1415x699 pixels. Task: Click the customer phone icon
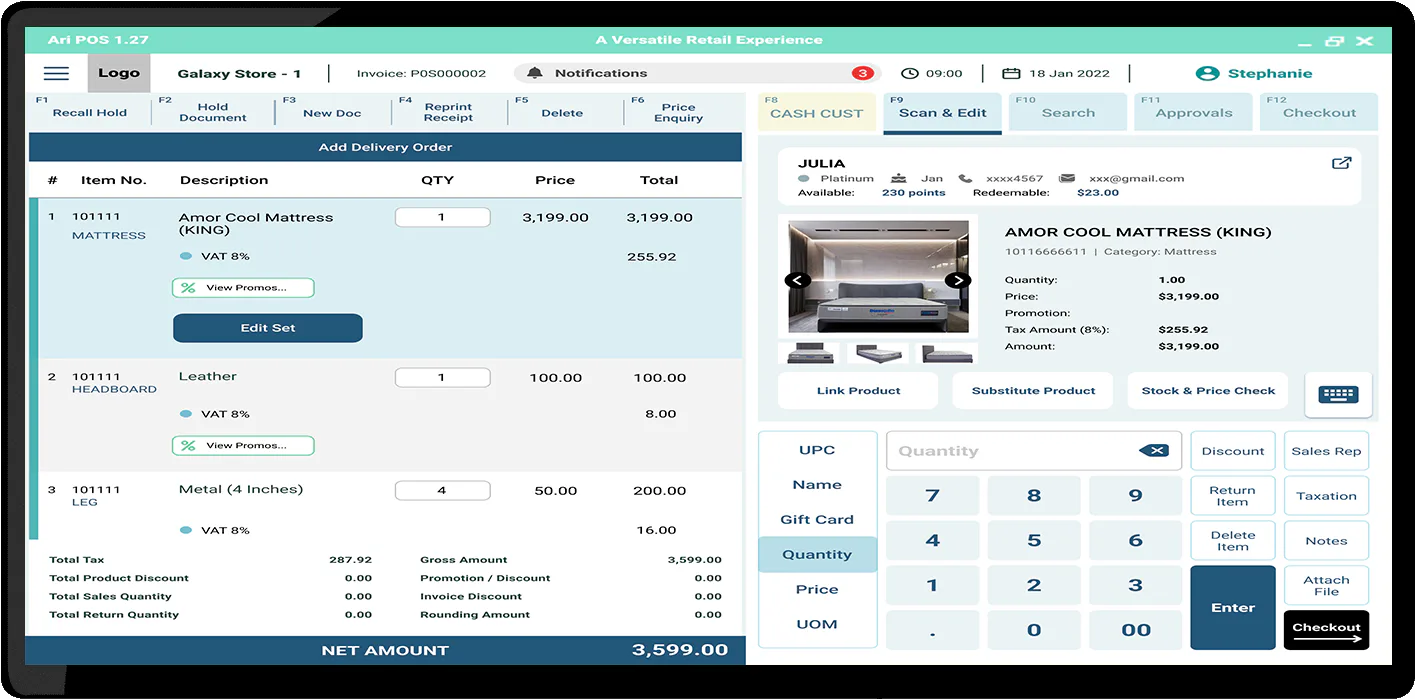[x=964, y=178]
